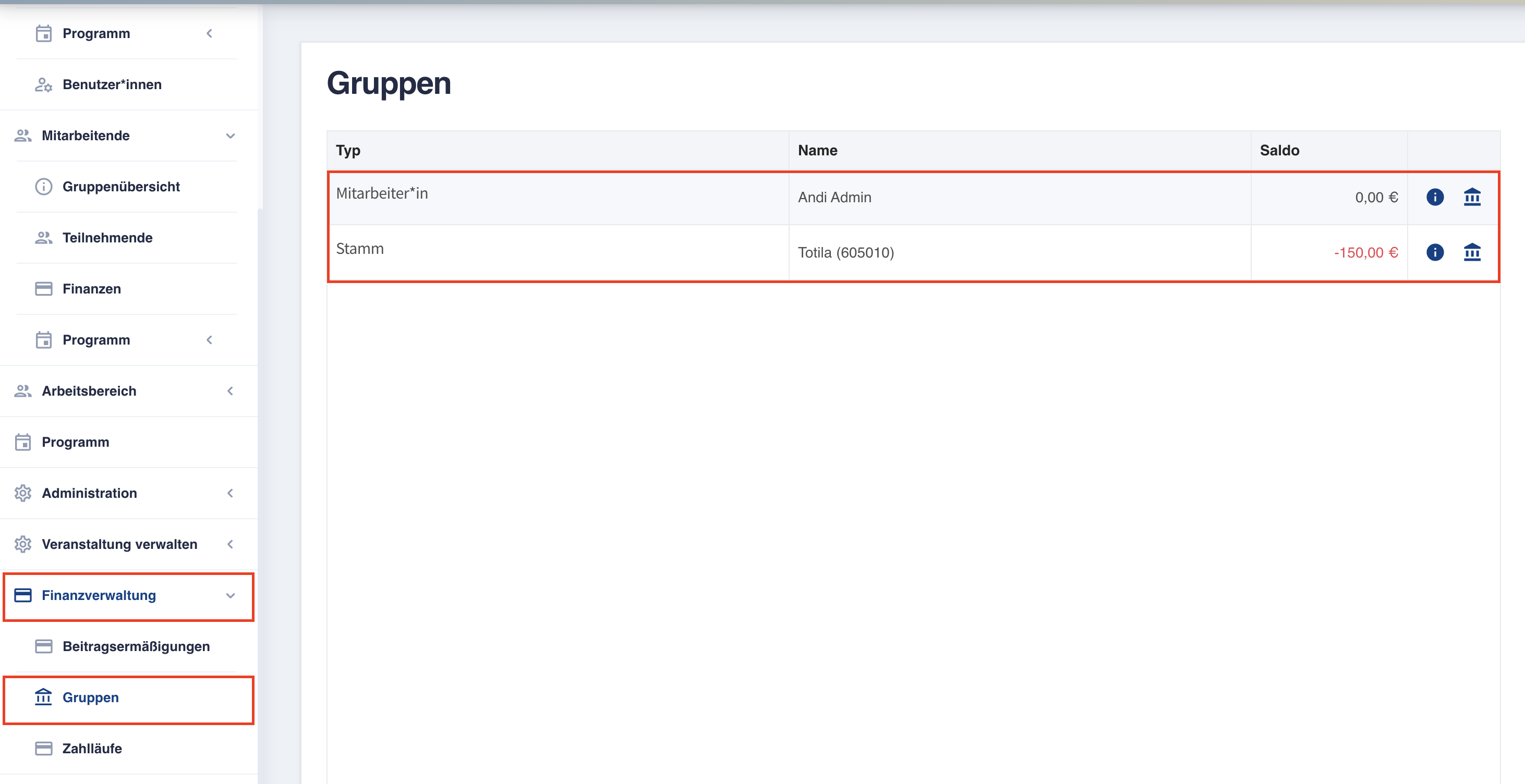
Task: Click the Mitarbeitende people icon
Action: pos(22,136)
